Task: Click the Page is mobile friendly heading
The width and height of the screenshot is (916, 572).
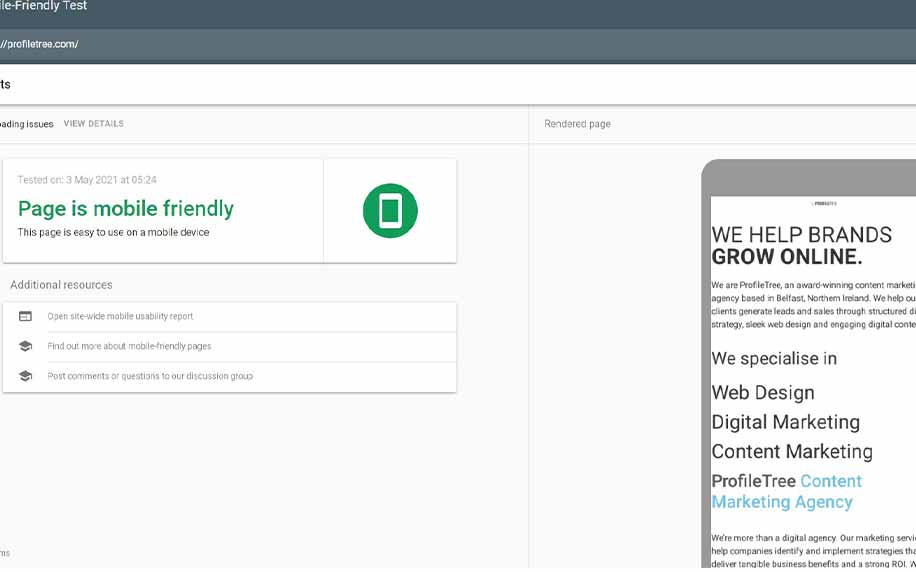Action: pos(126,209)
